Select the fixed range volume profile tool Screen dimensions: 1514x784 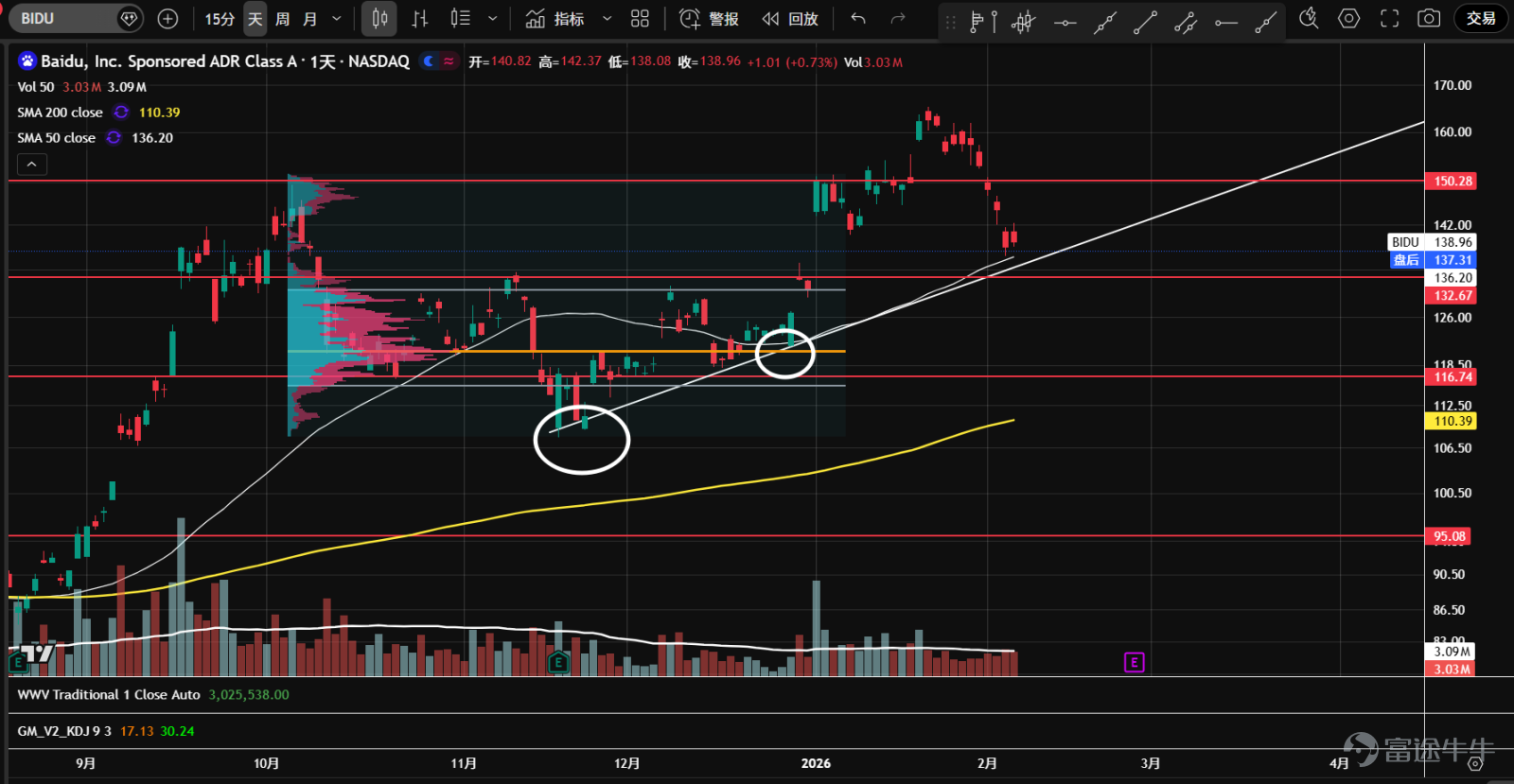pos(984,21)
